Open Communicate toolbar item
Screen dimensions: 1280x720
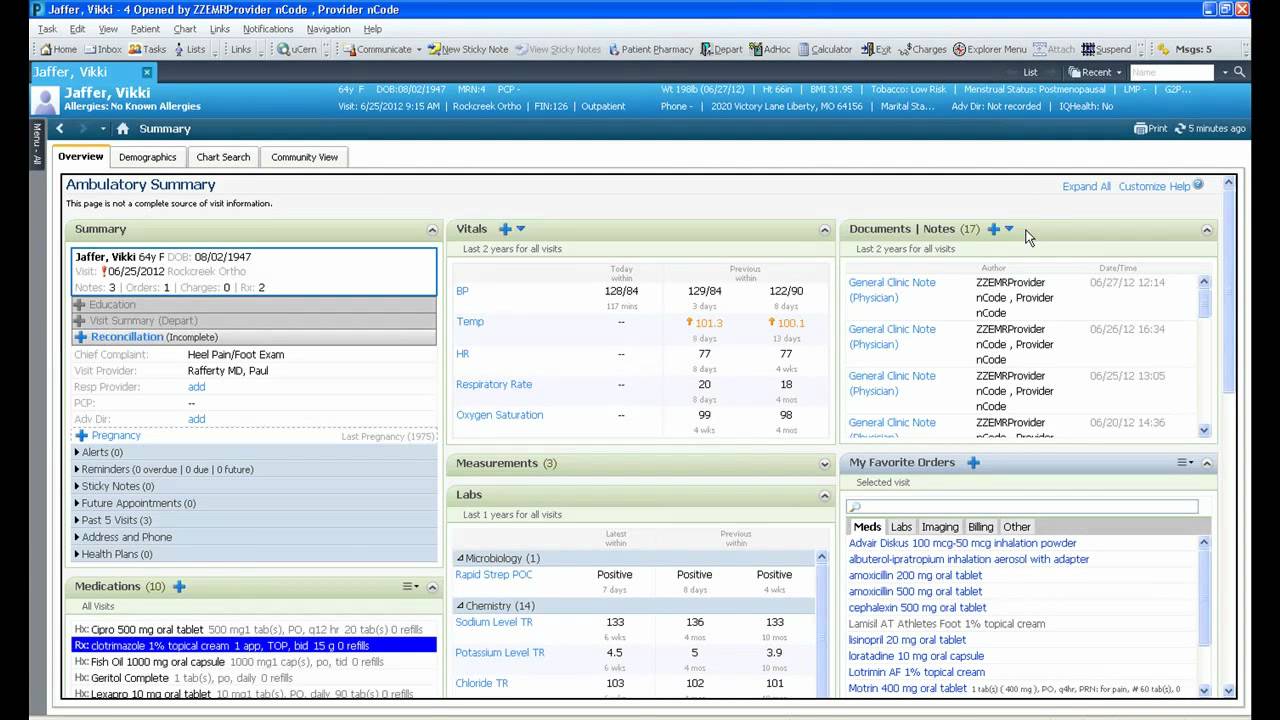pyautogui.click(x=378, y=49)
